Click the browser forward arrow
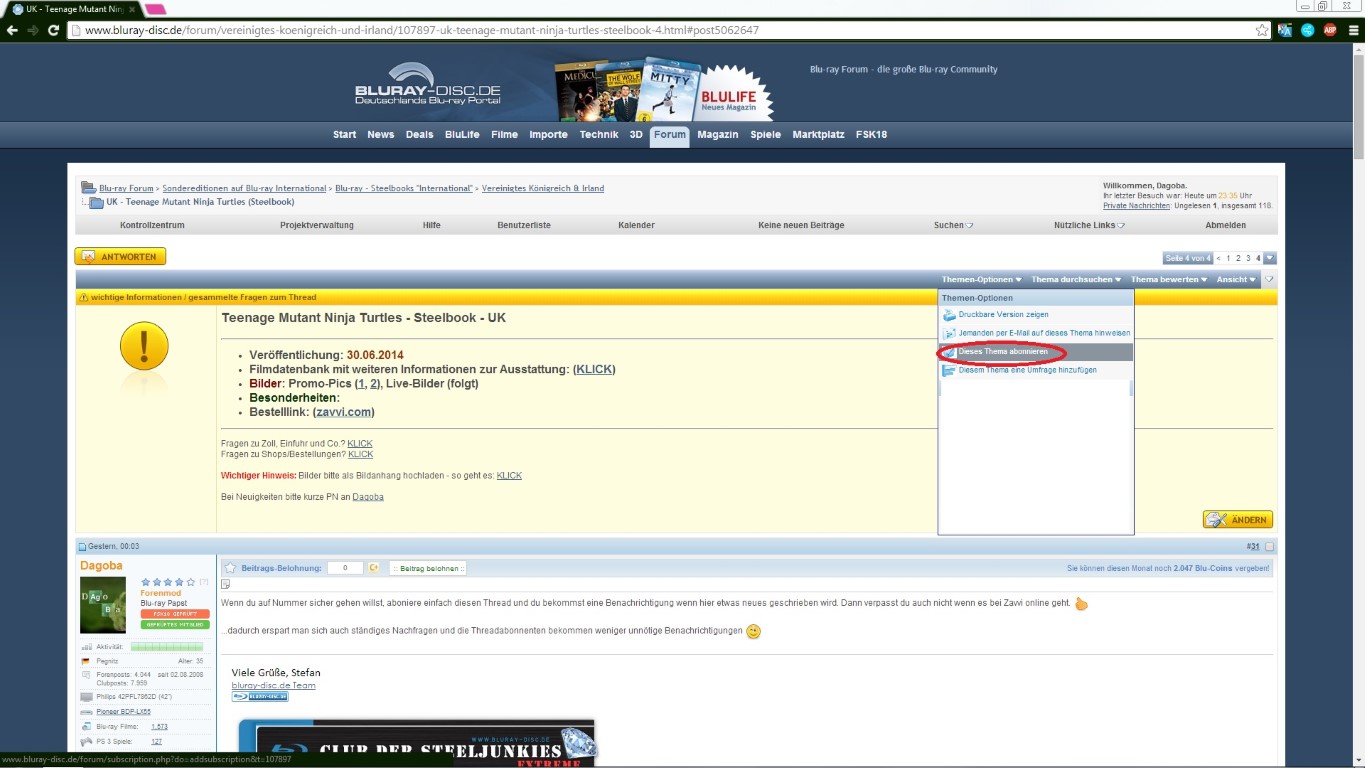Viewport: 1365px width, 768px height. tap(33, 30)
